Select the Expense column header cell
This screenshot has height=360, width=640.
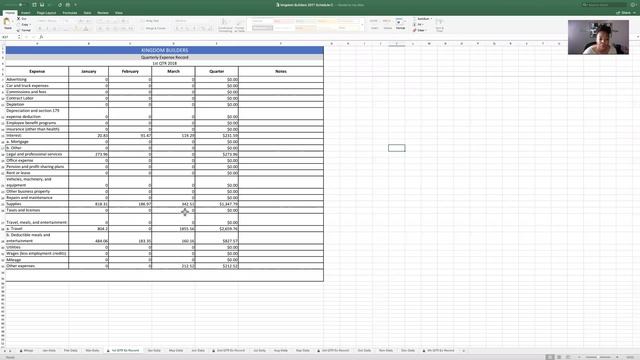(37, 71)
